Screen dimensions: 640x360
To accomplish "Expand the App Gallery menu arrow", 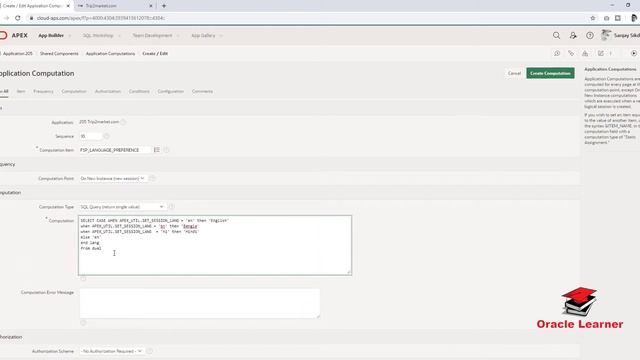I will pyautogui.click(x=221, y=36).
